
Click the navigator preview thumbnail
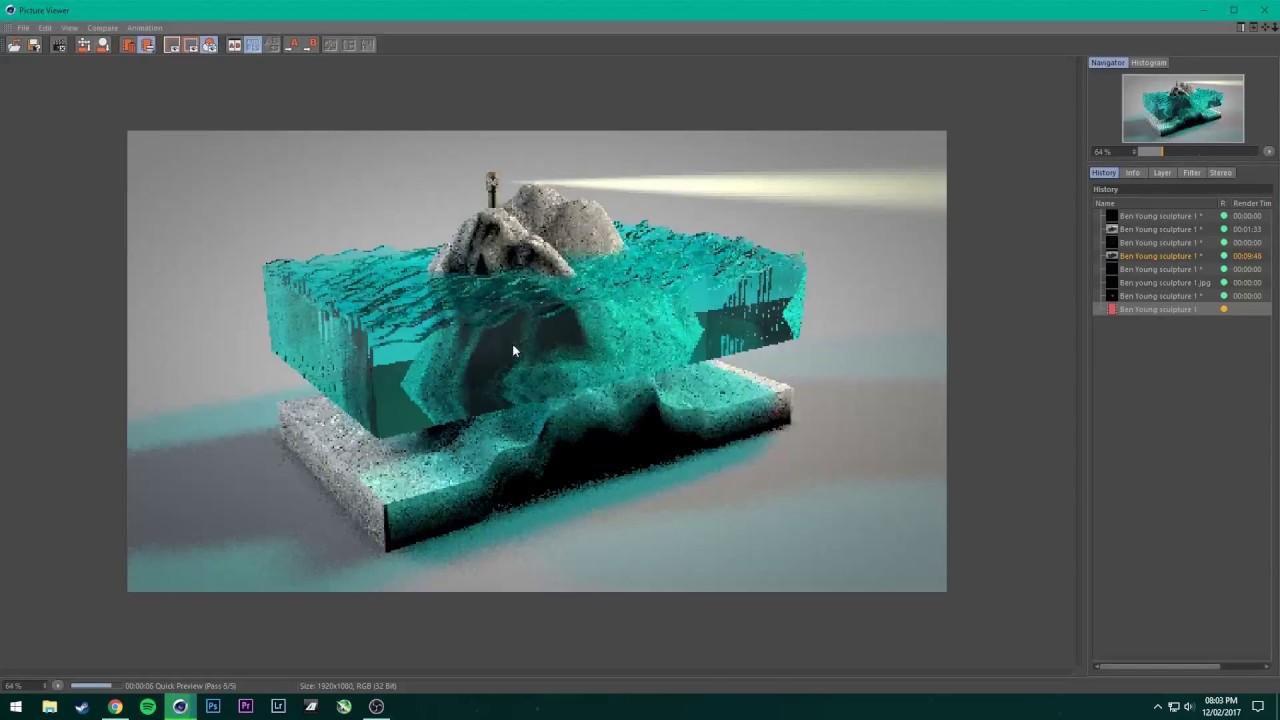pos(1183,108)
